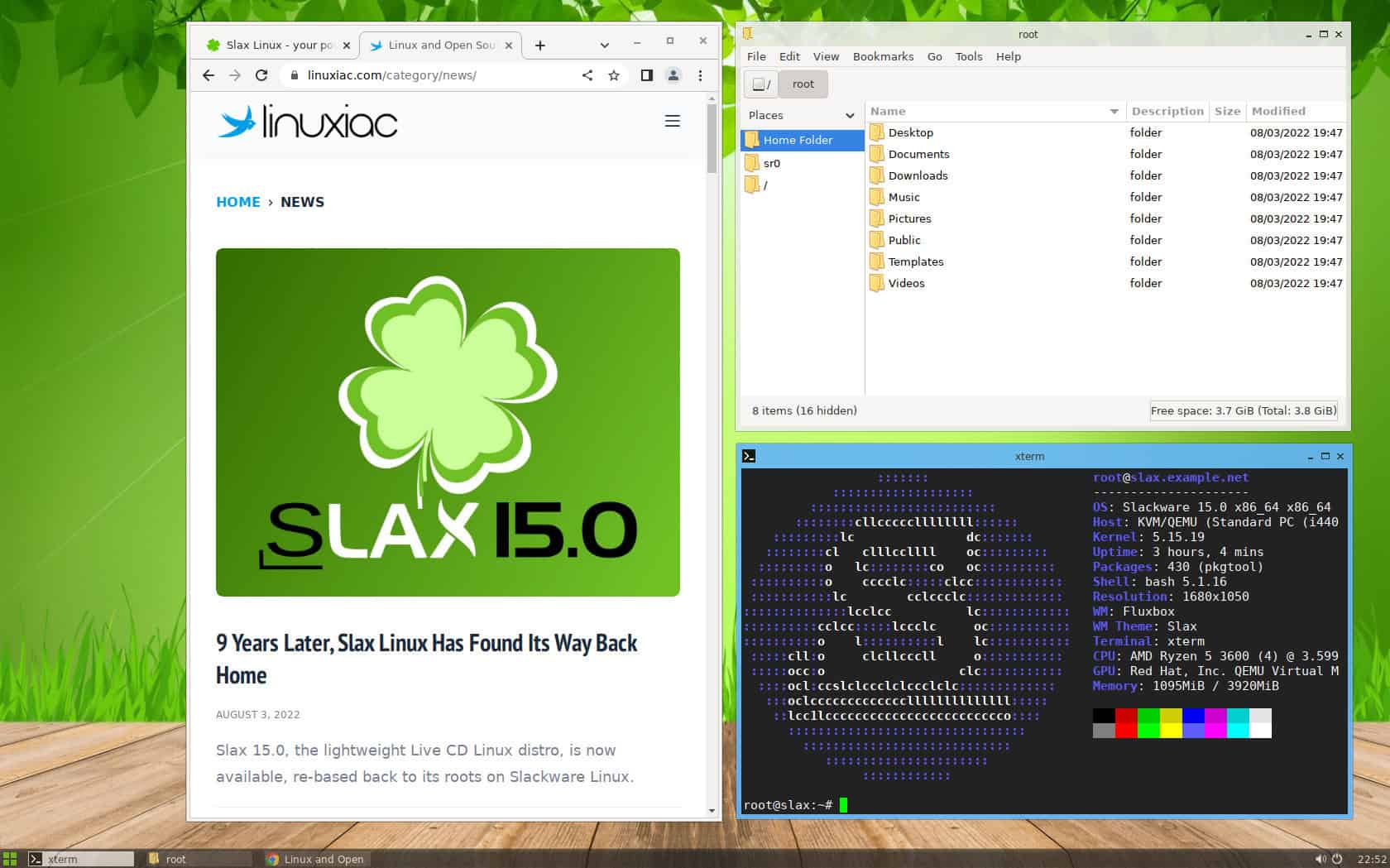Follow the HOME breadcrumb link

(238, 201)
